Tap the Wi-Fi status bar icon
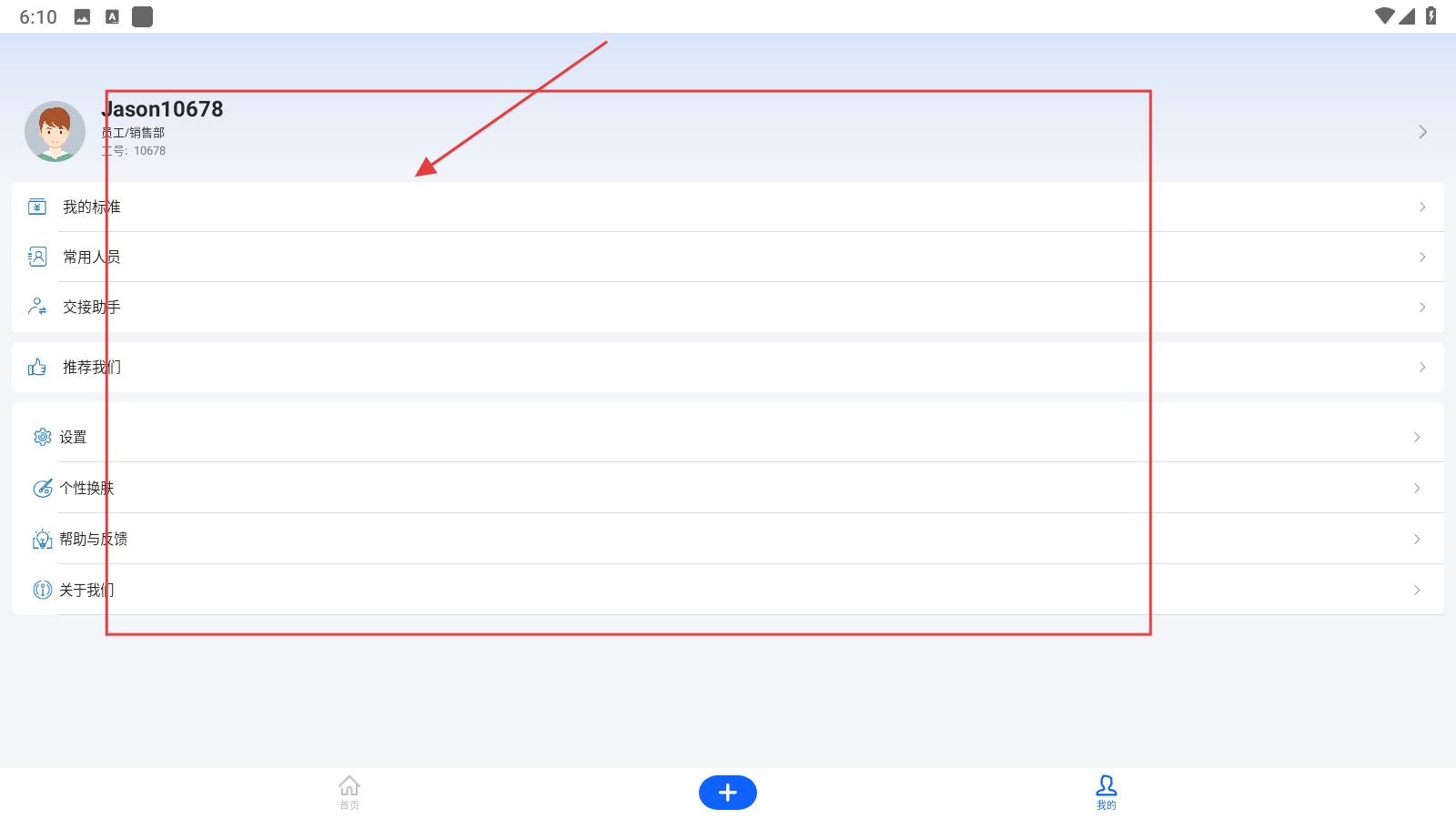1456x819 pixels. (x=1385, y=16)
